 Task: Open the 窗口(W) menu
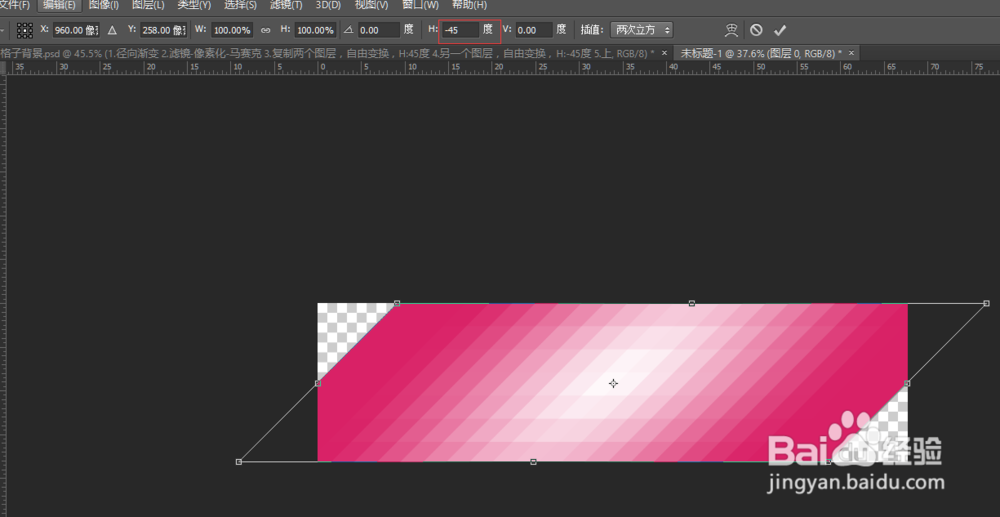421,5
